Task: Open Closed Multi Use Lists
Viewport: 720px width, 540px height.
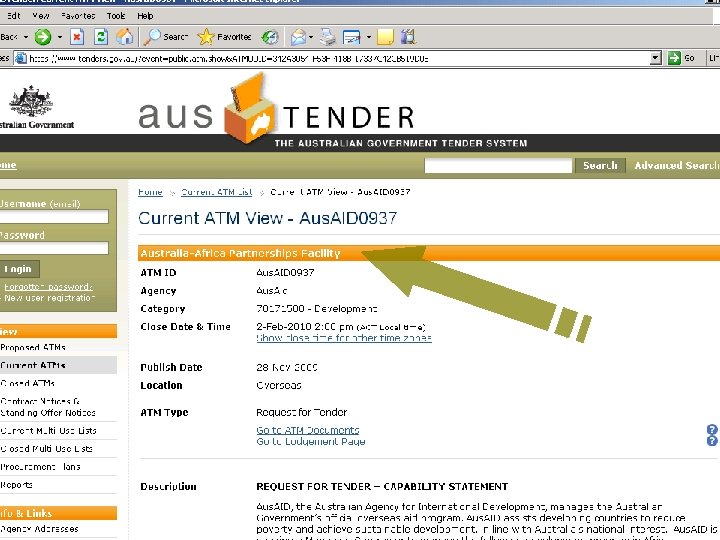Action: point(46,449)
